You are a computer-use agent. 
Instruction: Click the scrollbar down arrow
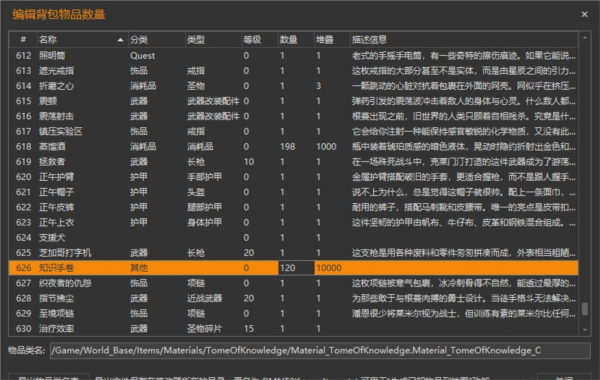tap(585, 330)
